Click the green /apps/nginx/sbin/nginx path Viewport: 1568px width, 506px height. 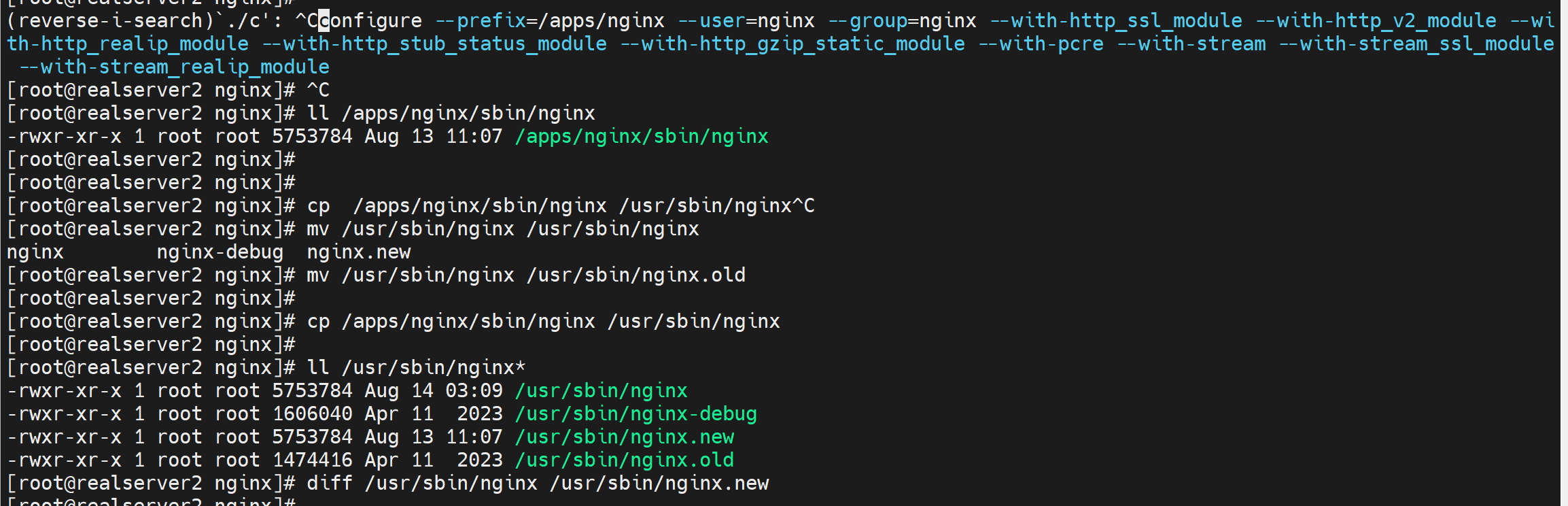point(641,137)
